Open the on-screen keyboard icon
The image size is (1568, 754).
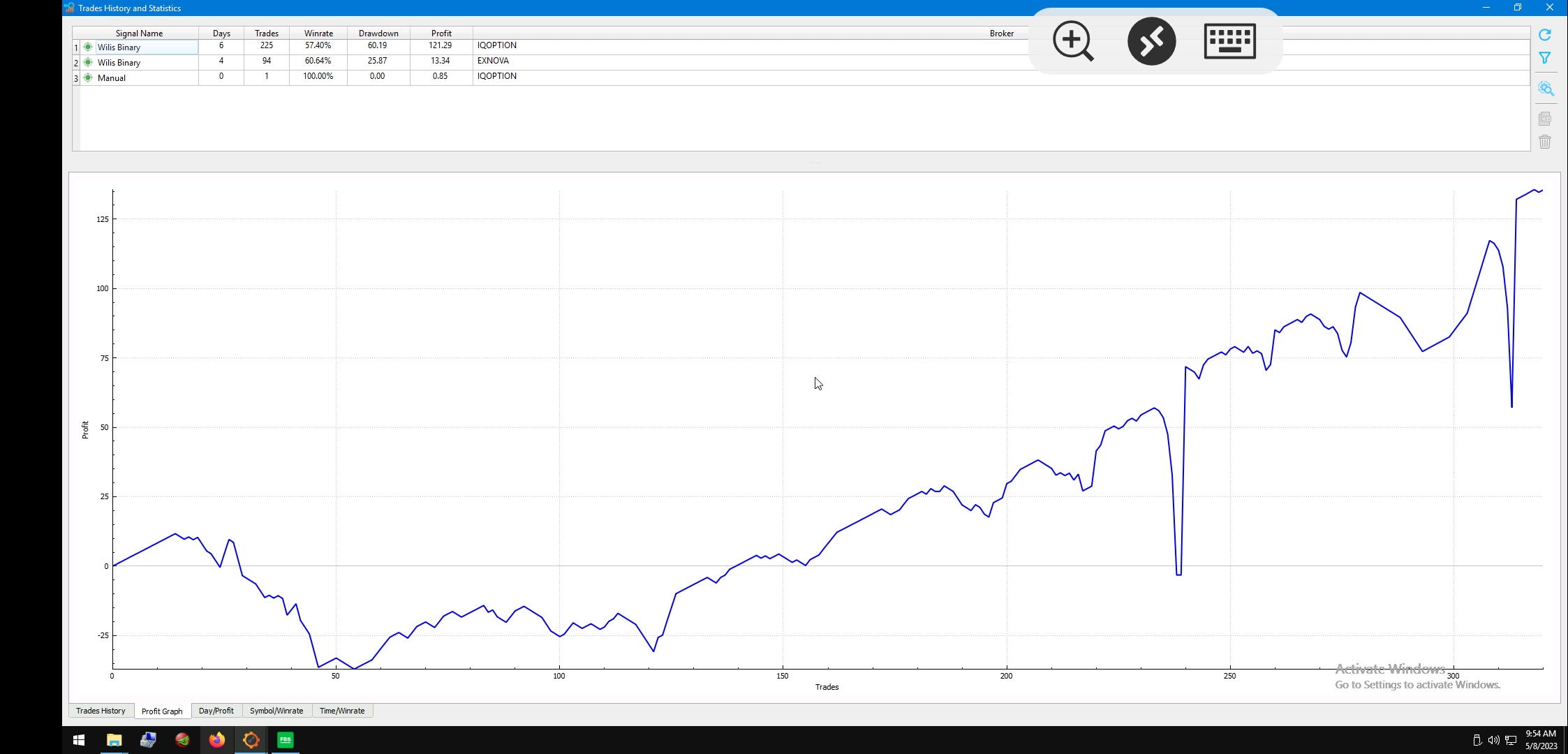tap(1229, 41)
